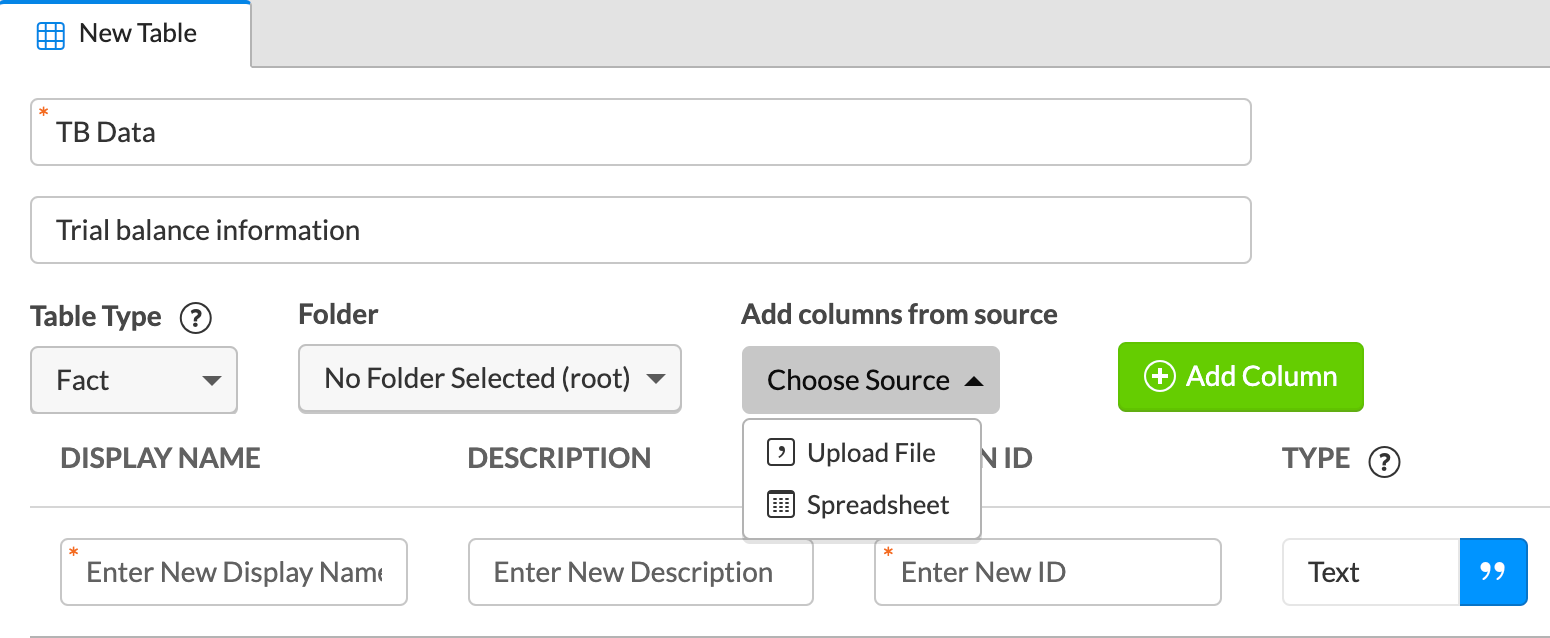Screen dimensions: 1550x638
Task: Open the TYPE column help question mark
Action: point(1385,462)
